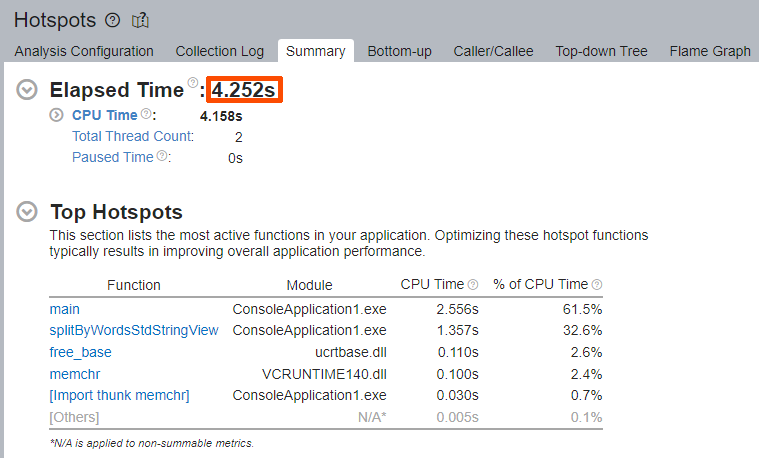The image size is (759, 458).
Task: Click the help icon beside Elapsed Time
Action: pos(192,84)
